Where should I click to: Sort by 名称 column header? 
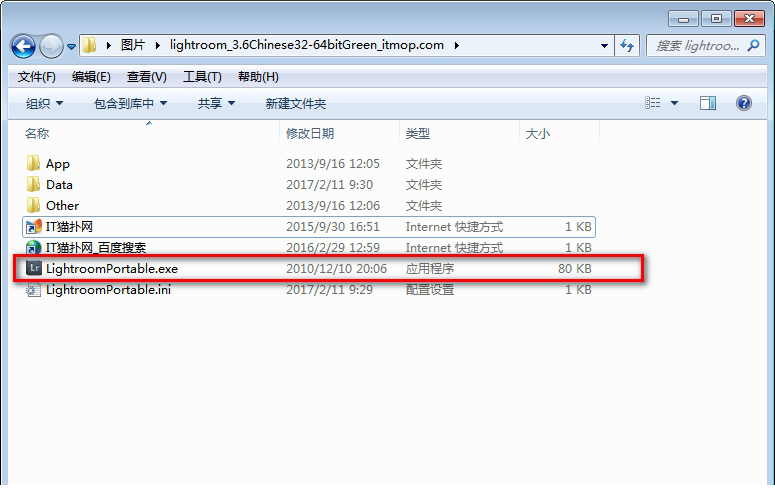click(x=37, y=133)
